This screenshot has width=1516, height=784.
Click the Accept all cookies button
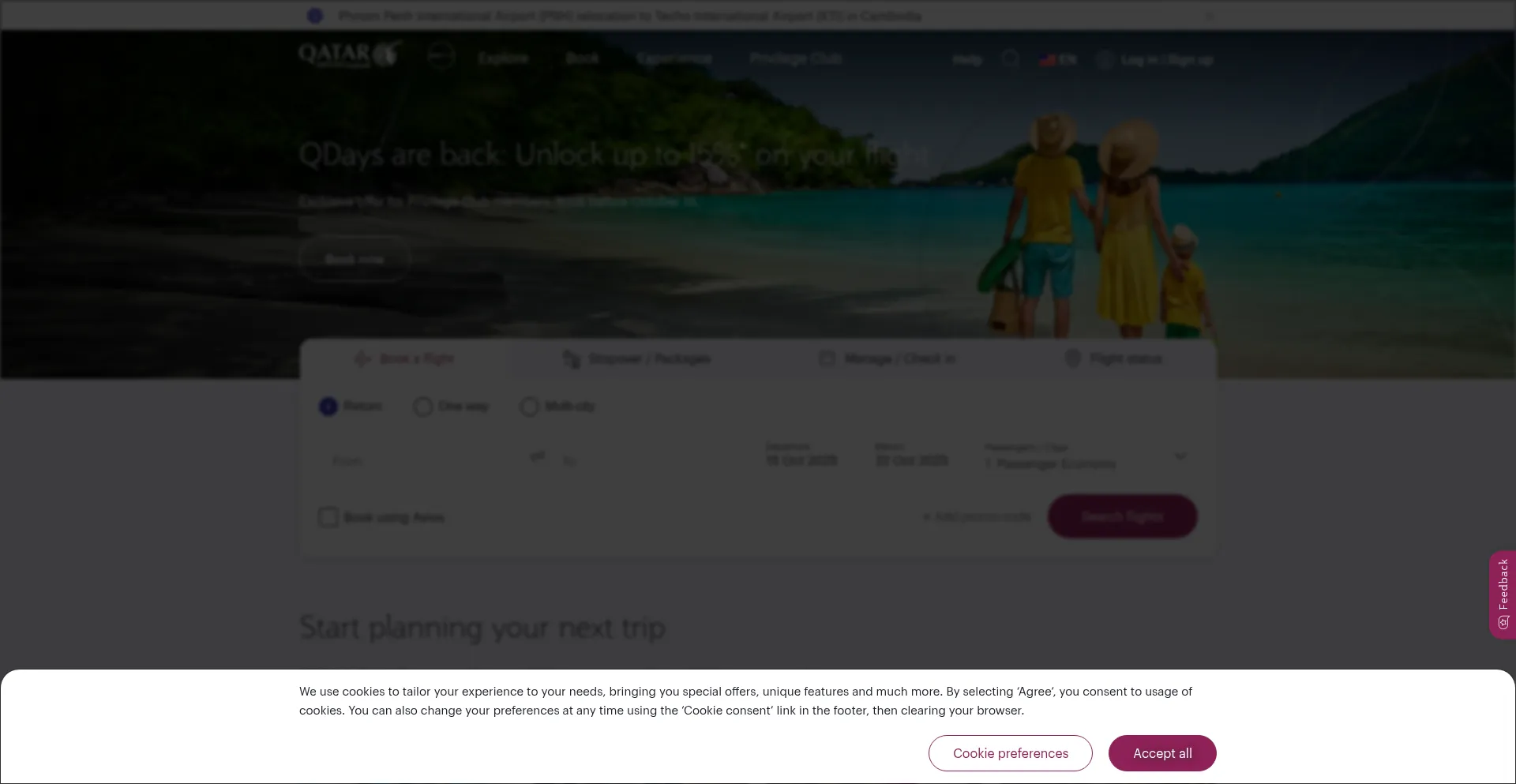pos(1162,753)
